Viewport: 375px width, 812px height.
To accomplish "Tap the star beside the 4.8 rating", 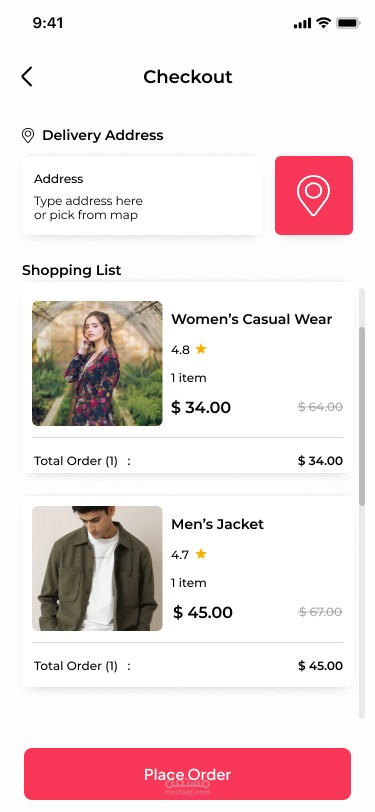I will (201, 349).
